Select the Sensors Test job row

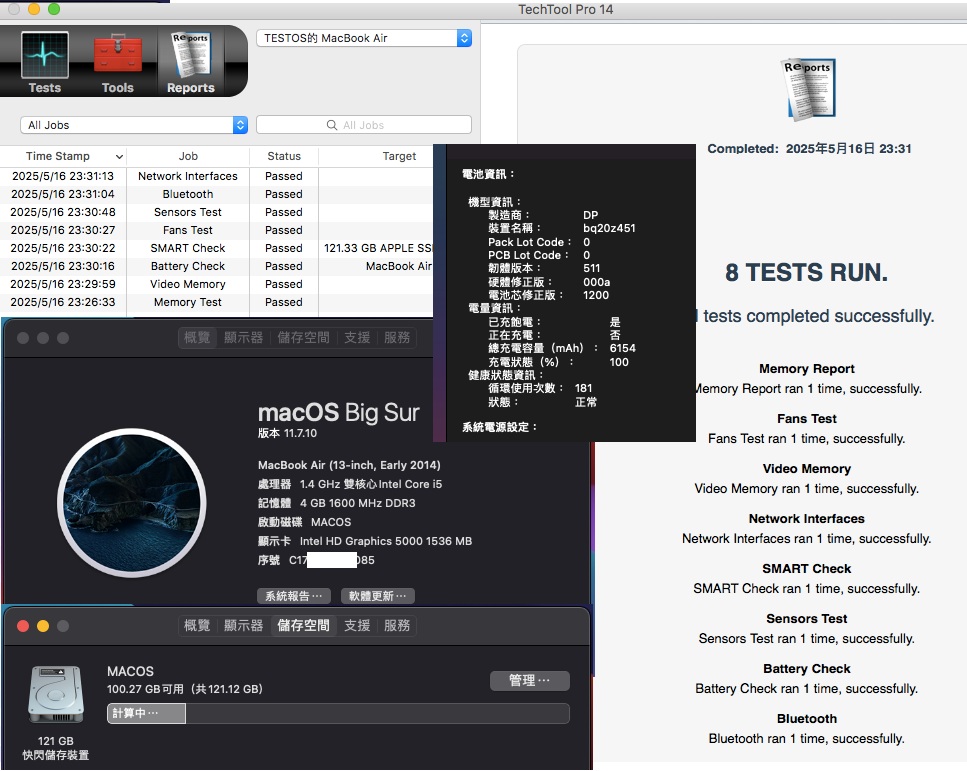216,212
